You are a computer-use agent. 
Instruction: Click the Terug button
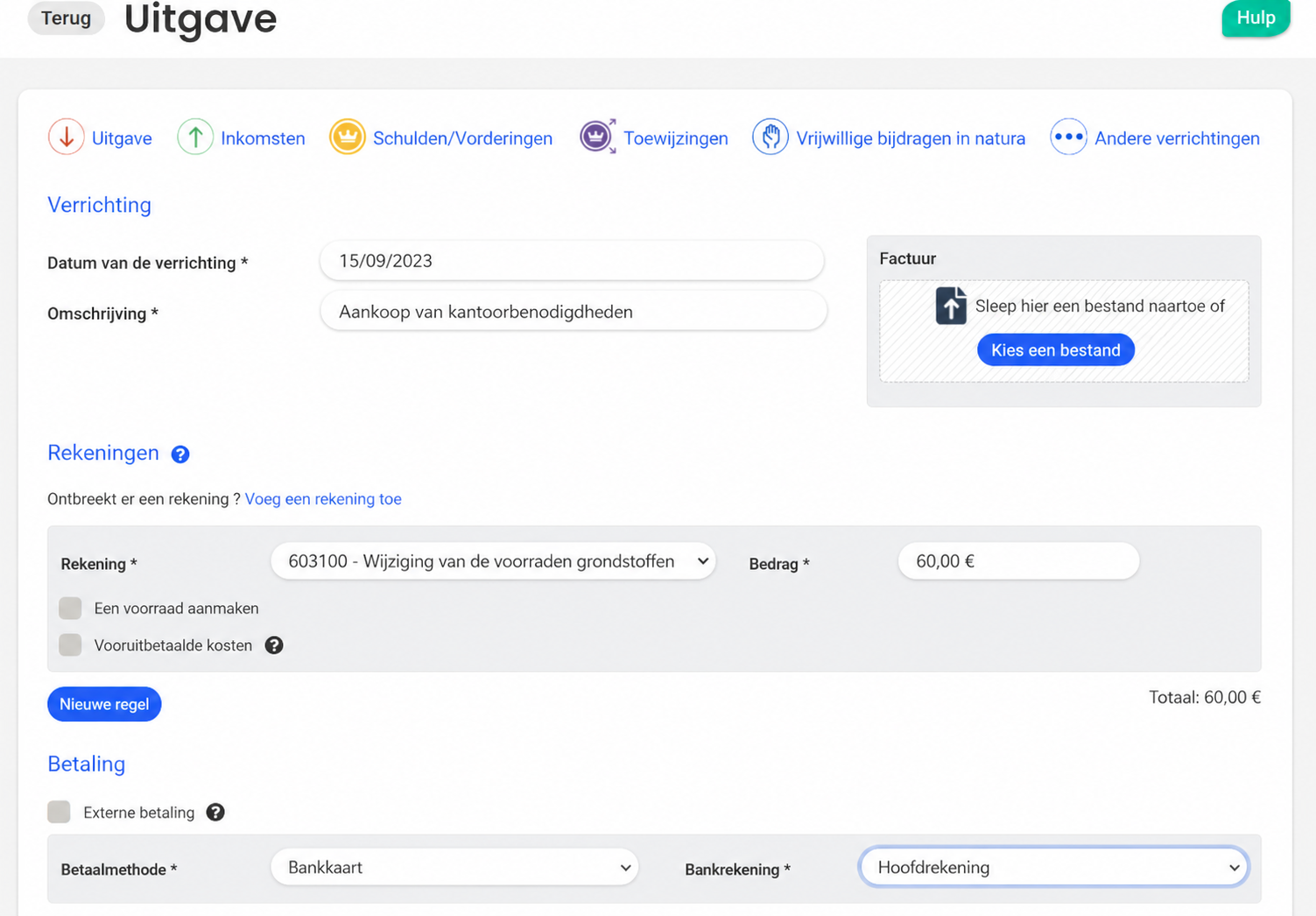66,18
